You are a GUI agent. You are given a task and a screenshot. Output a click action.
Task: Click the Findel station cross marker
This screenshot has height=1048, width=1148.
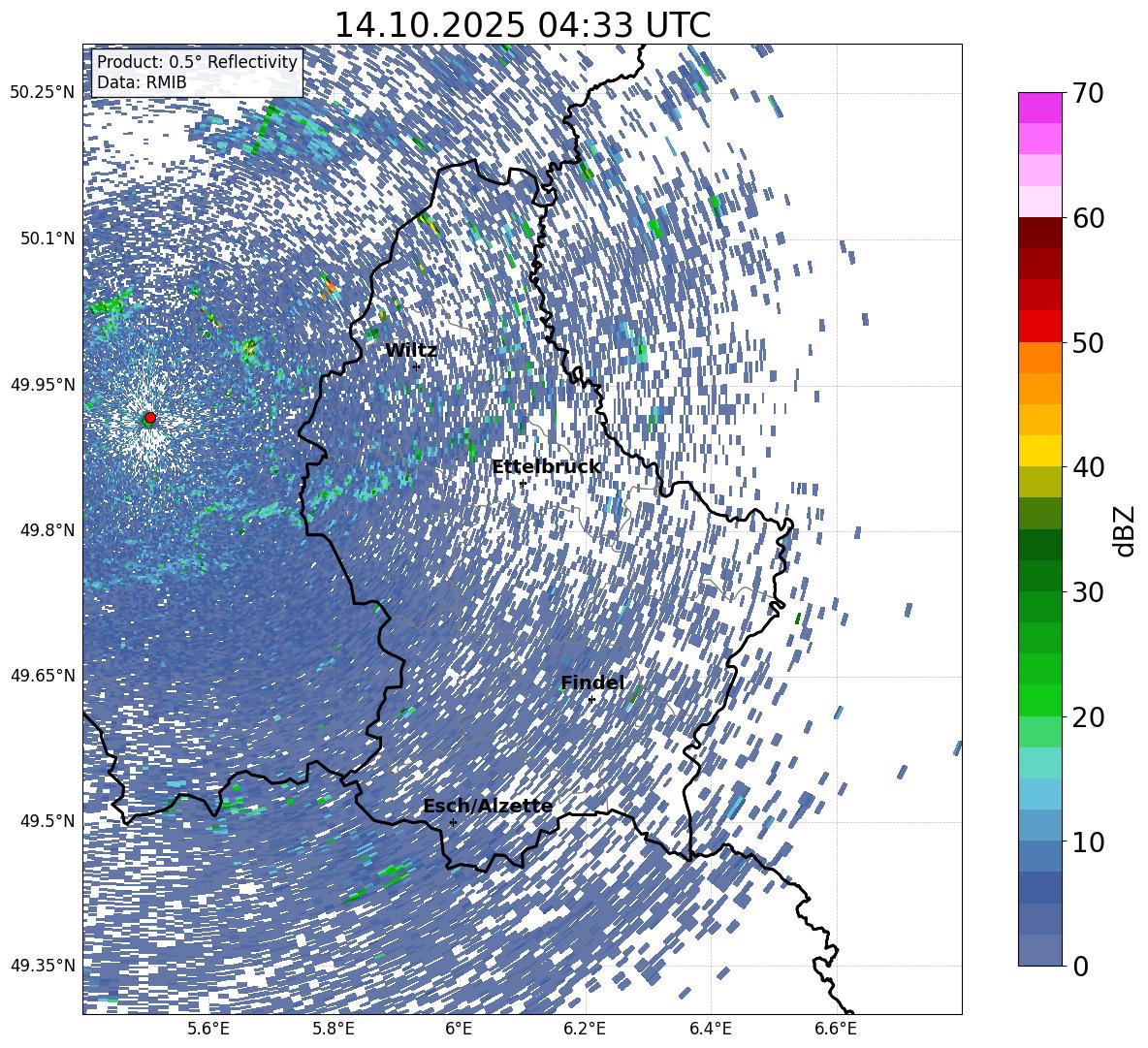(x=591, y=700)
